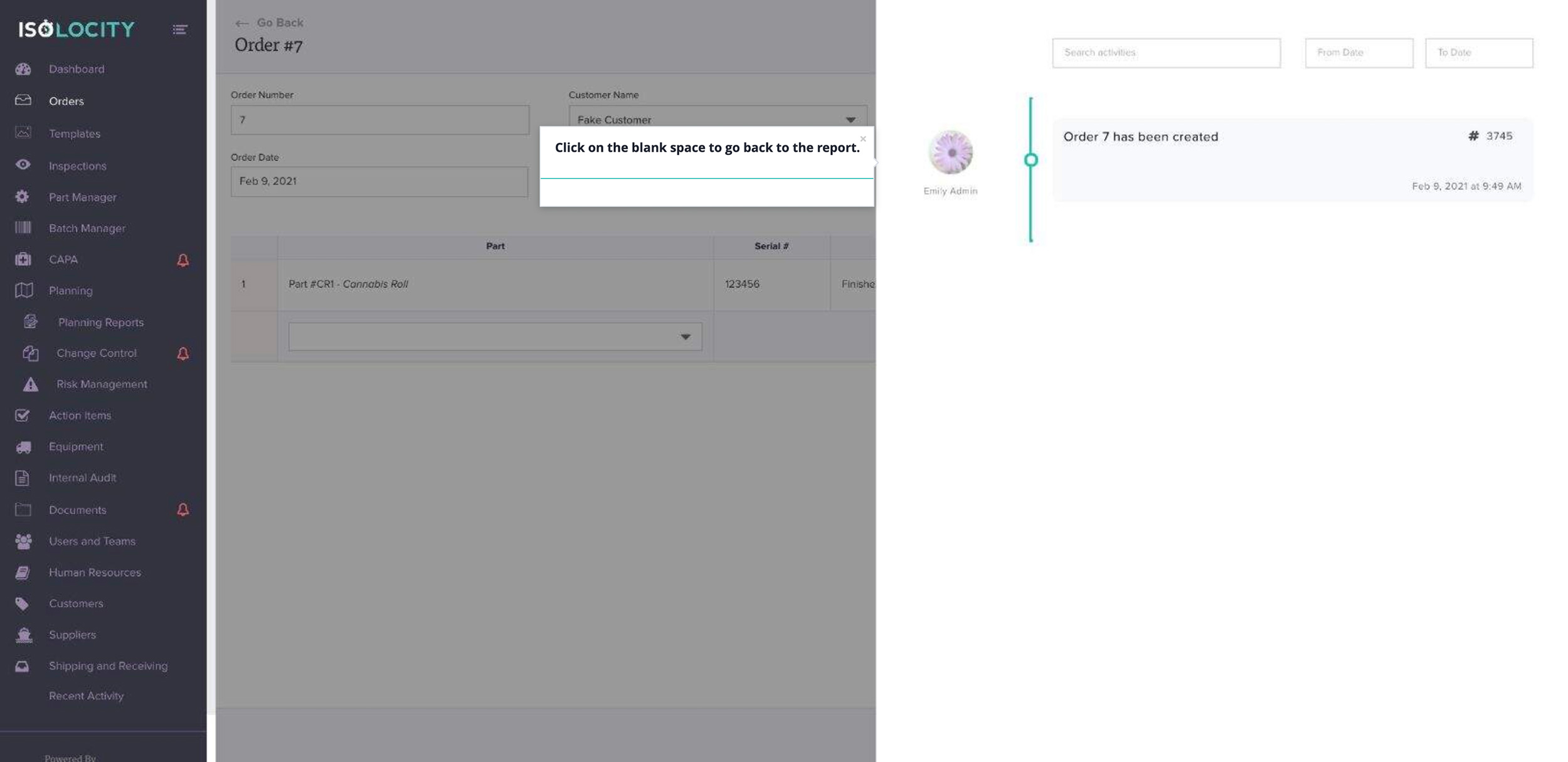Click 'Feb 9, 2021 at 9:49 AM' timestamp
Screen dimensions: 1568x762
click(1466, 186)
